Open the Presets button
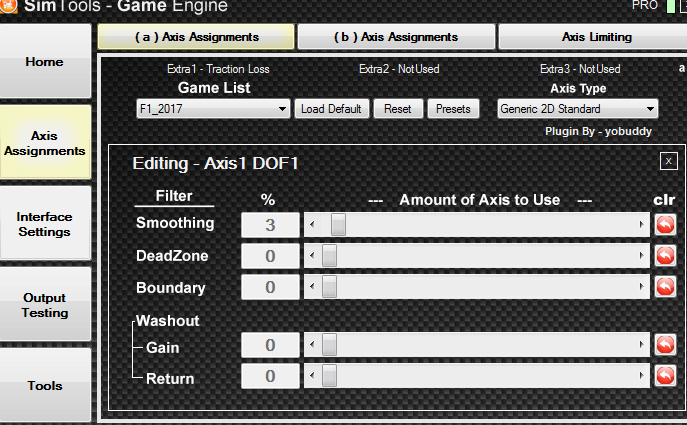The height and width of the screenshot is (425, 687). 453,109
